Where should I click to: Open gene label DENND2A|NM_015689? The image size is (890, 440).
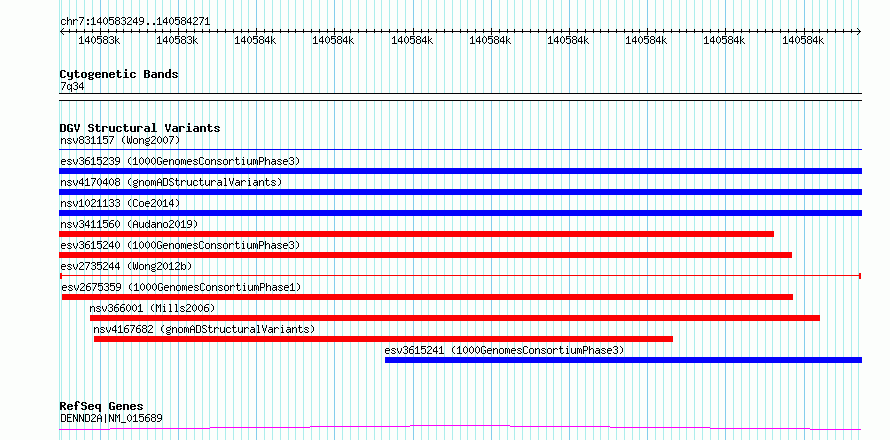tap(111, 419)
